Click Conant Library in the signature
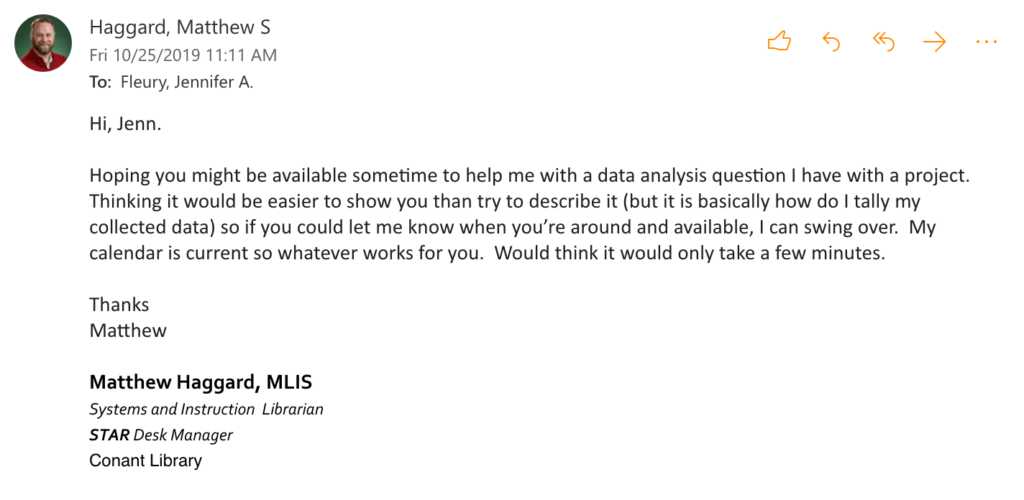The width and height of the screenshot is (1024, 500). tap(145, 461)
